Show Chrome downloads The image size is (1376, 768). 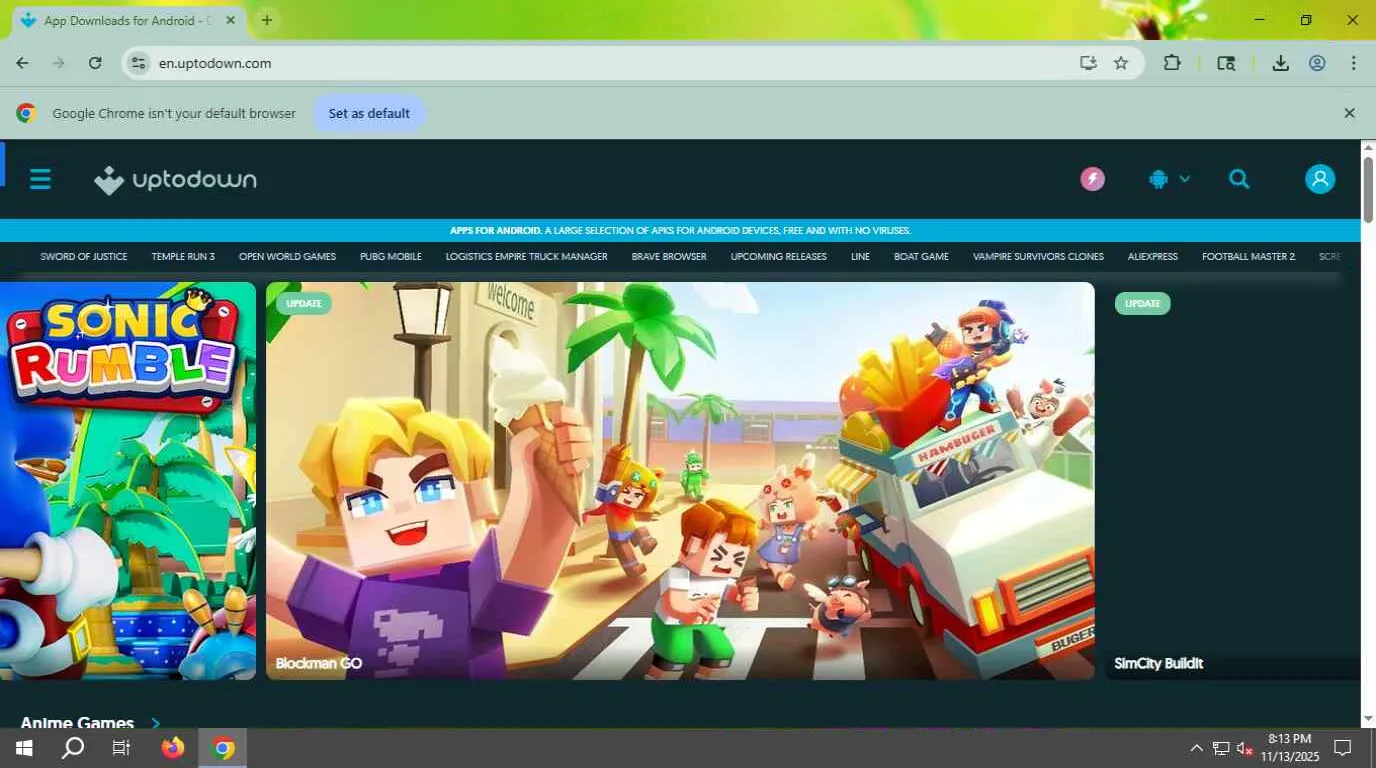coord(1280,63)
